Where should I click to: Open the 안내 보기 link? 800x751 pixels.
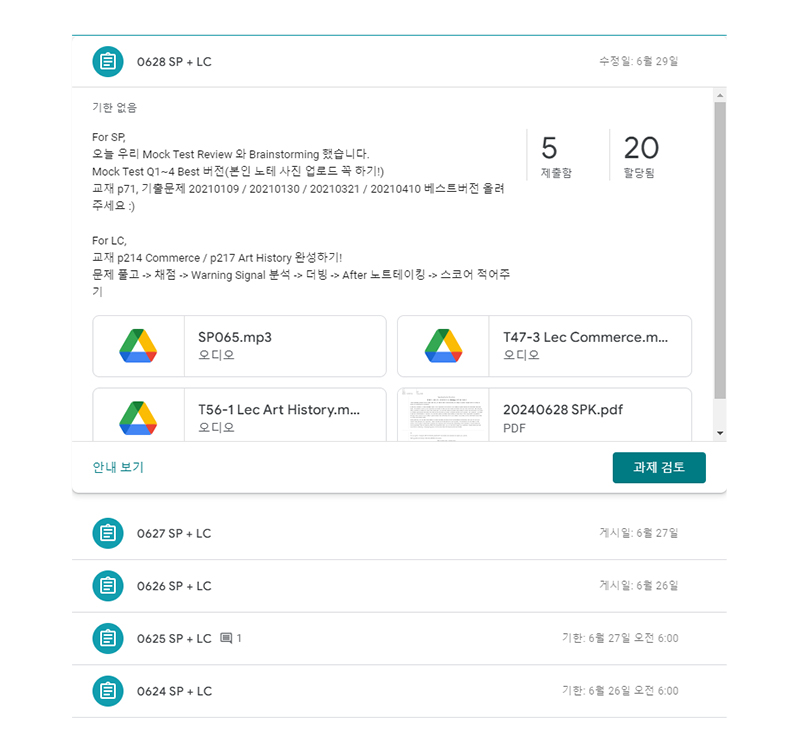pos(118,467)
